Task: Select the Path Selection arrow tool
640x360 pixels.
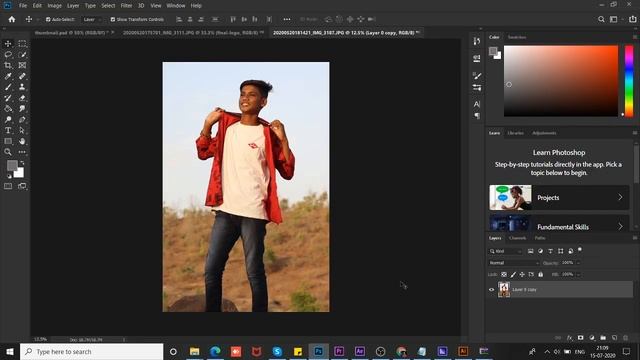Action: (x=22, y=130)
